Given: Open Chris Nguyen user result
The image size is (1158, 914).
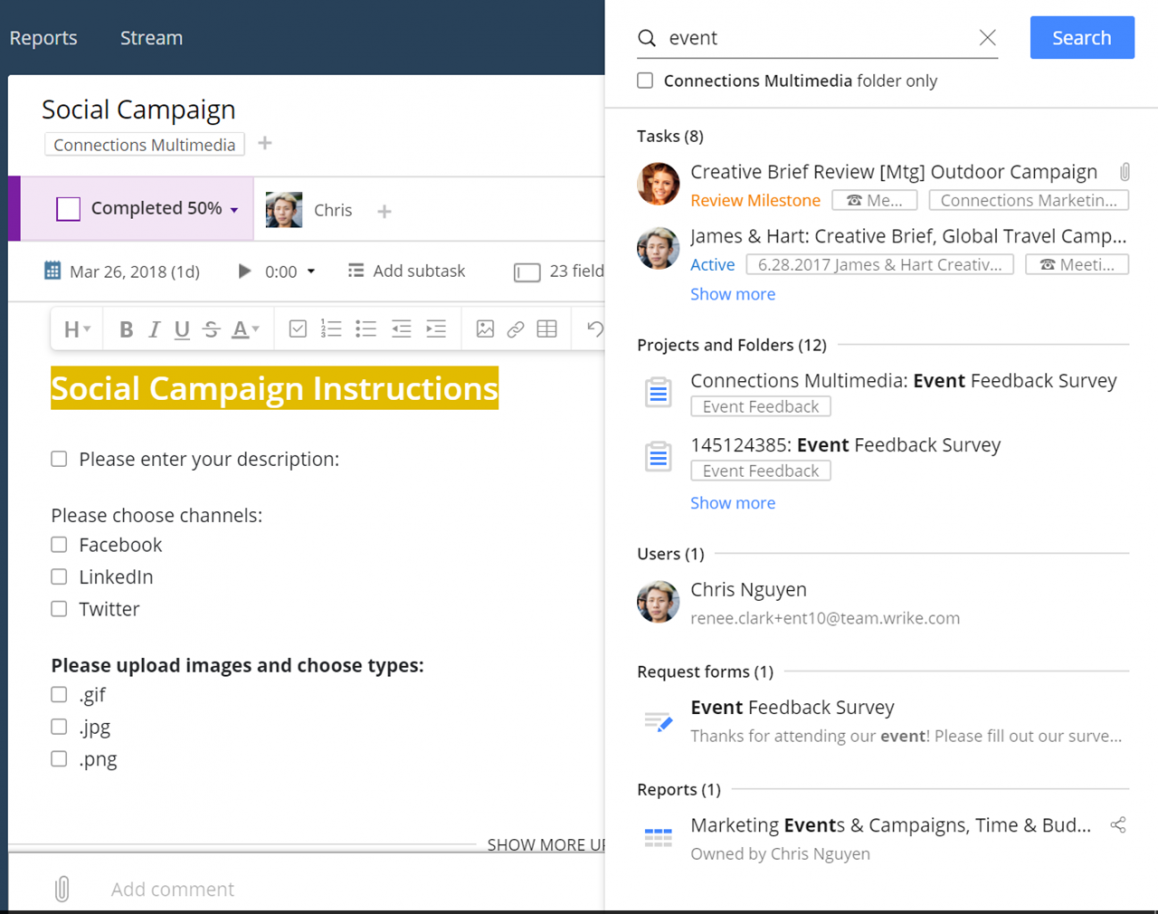Looking at the screenshot, I should (x=749, y=589).
